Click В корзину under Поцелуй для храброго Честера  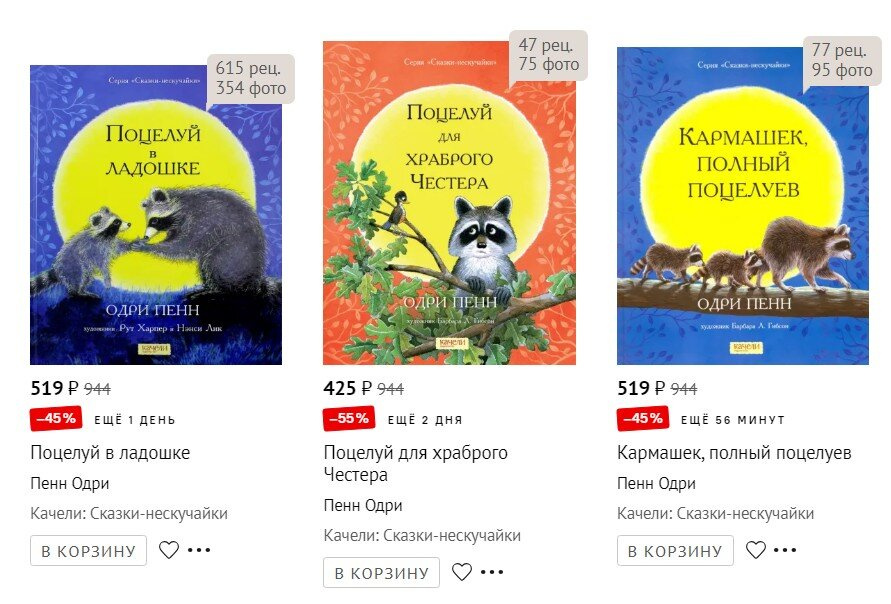pos(382,573)
